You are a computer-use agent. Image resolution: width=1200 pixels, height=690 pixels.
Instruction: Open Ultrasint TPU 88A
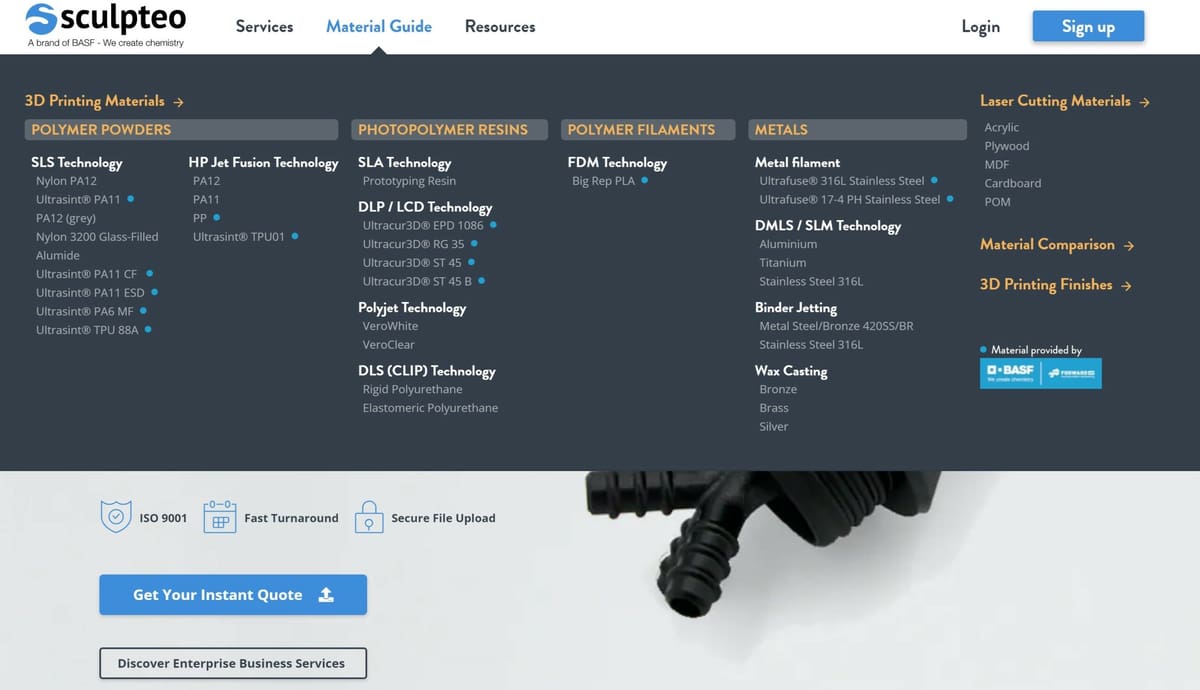(87, 330)
